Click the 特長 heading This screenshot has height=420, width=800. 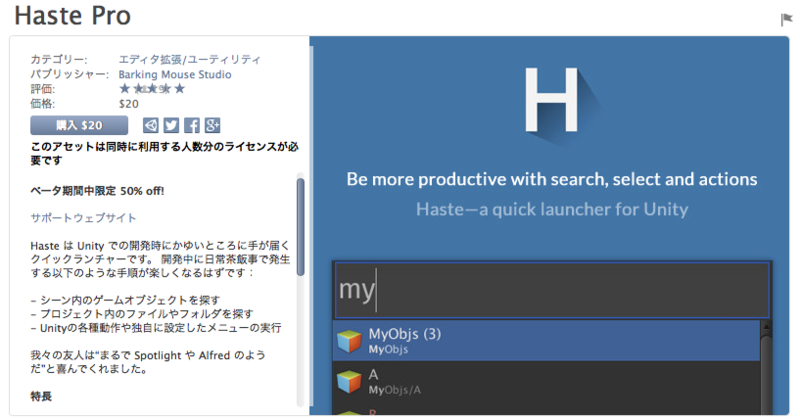point(41,397)
